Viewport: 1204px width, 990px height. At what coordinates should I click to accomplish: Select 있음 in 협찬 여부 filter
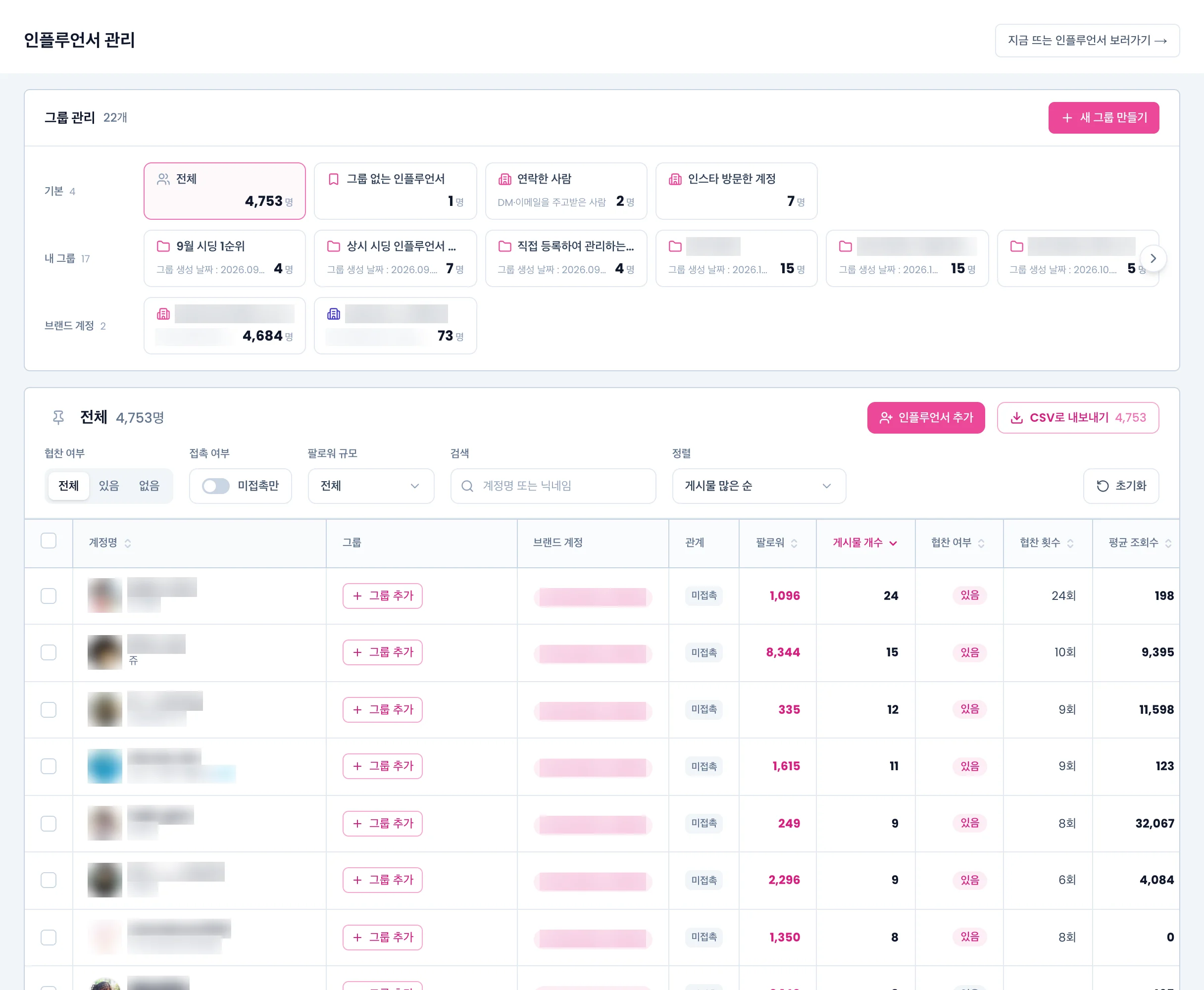point(109,486)
